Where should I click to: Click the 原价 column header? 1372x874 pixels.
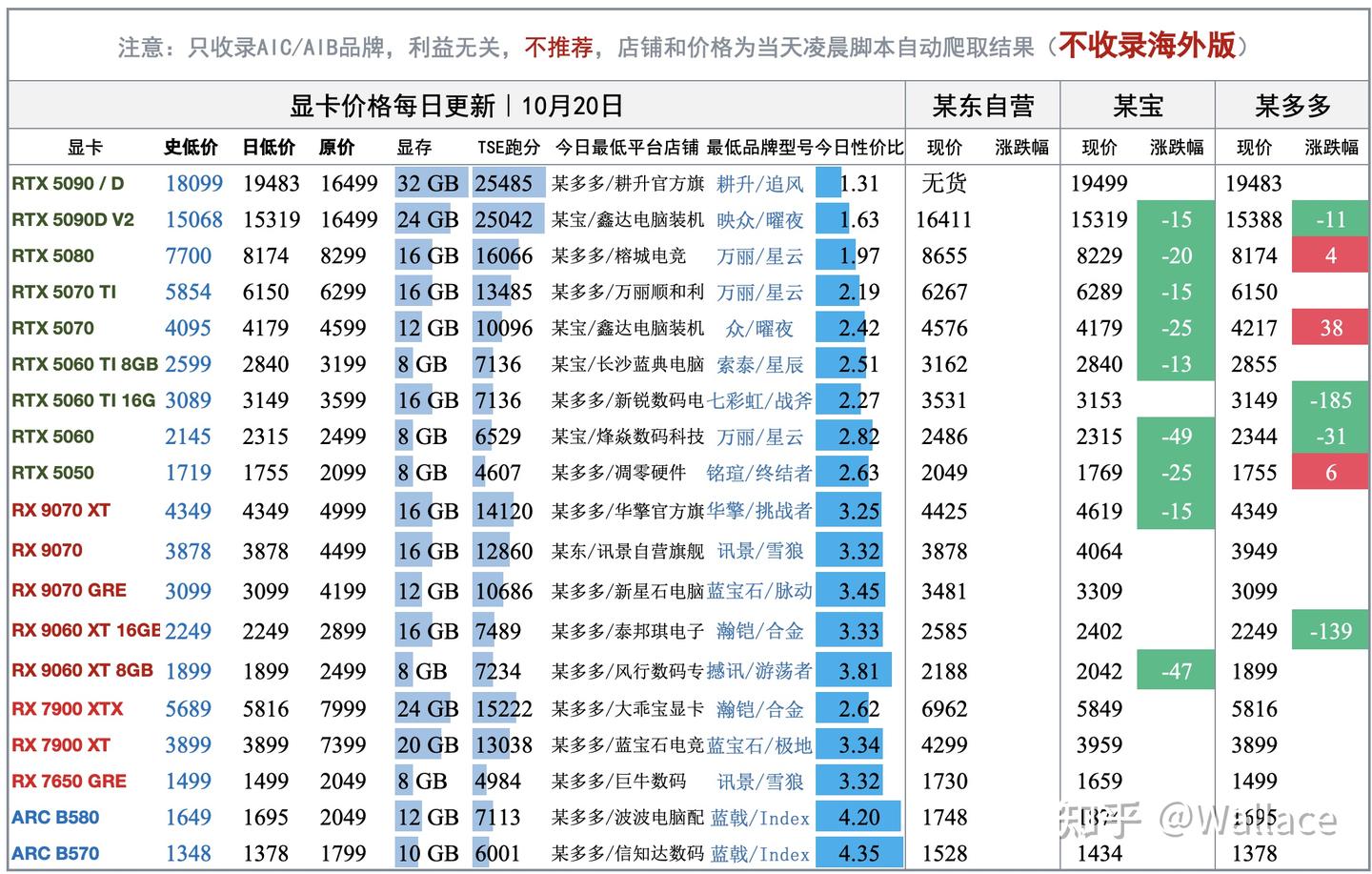tap(336, 148)
